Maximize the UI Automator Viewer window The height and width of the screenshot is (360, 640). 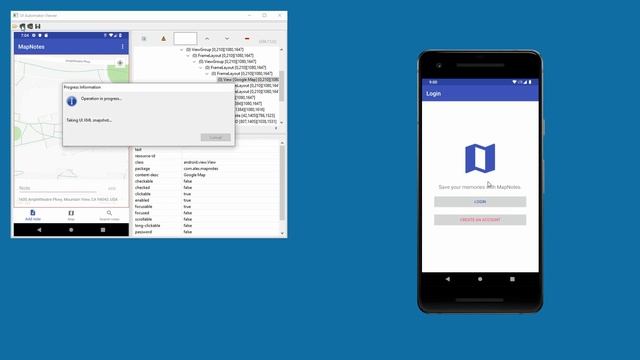coord(264,16)
